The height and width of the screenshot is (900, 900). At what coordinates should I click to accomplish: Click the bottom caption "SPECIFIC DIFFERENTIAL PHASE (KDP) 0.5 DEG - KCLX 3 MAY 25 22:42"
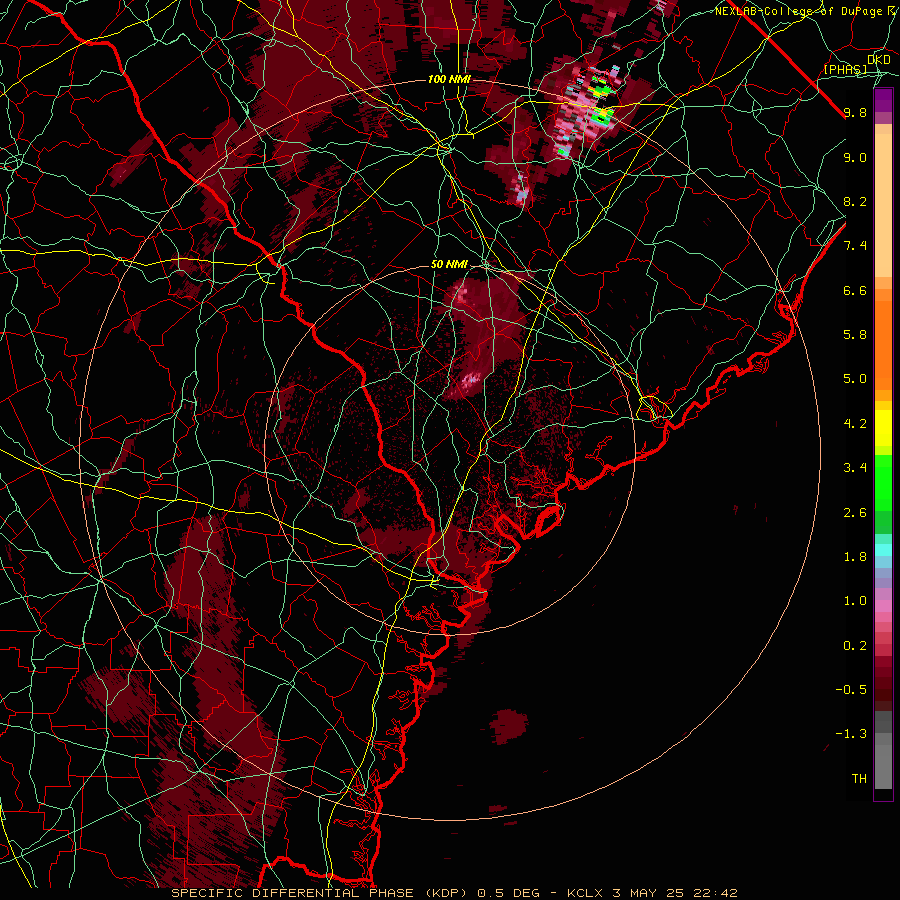pyautogui.click(x=454, y=893)
